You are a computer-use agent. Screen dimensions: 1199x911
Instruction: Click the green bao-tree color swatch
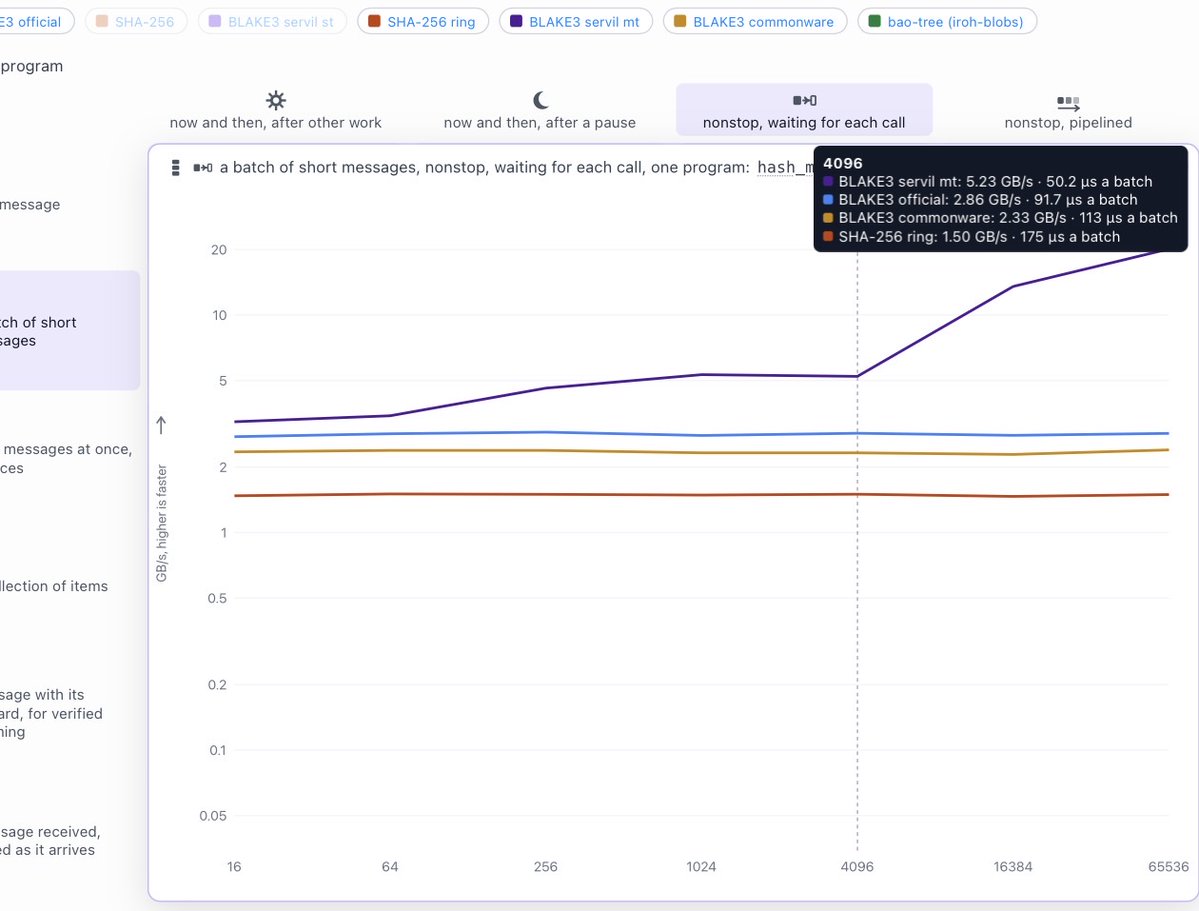click(x=875, y=21)
